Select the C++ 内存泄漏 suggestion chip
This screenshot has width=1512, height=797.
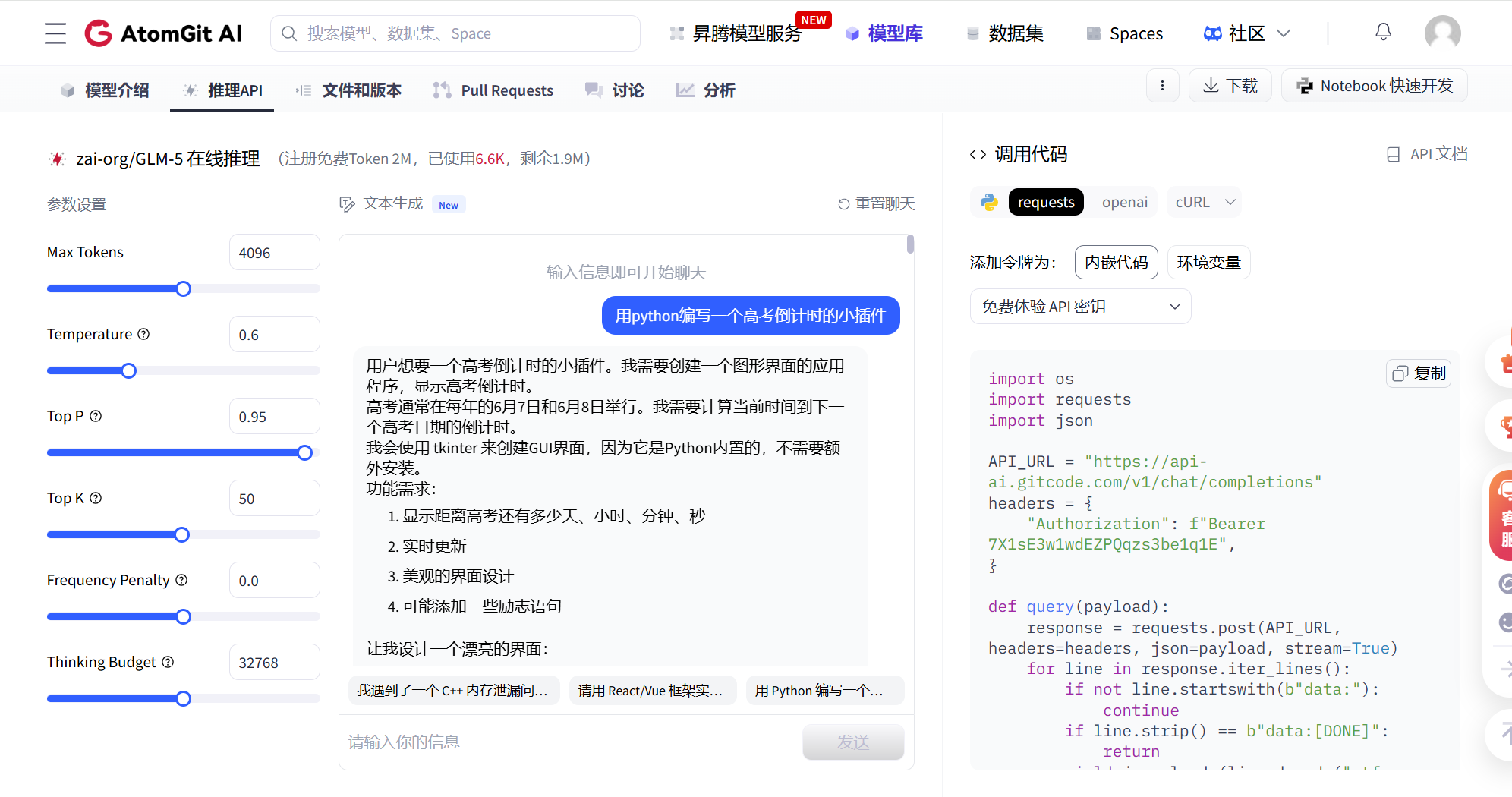454,690
